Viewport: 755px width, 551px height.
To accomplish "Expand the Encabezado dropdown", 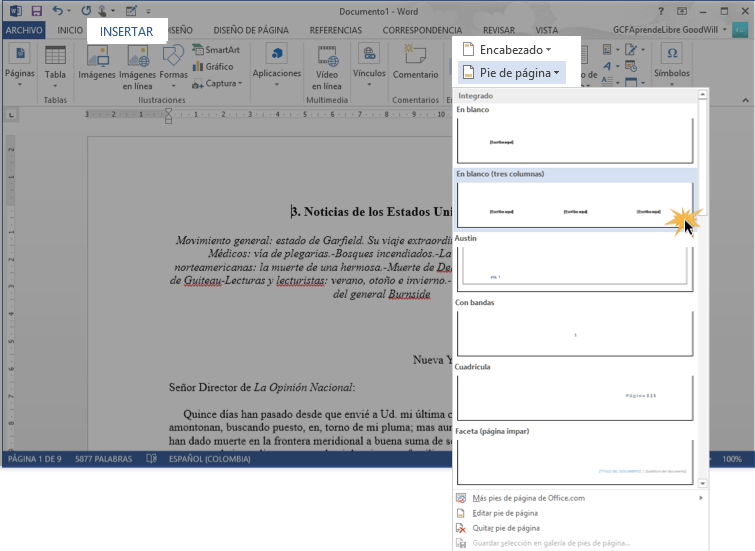I will pos(507,49).
